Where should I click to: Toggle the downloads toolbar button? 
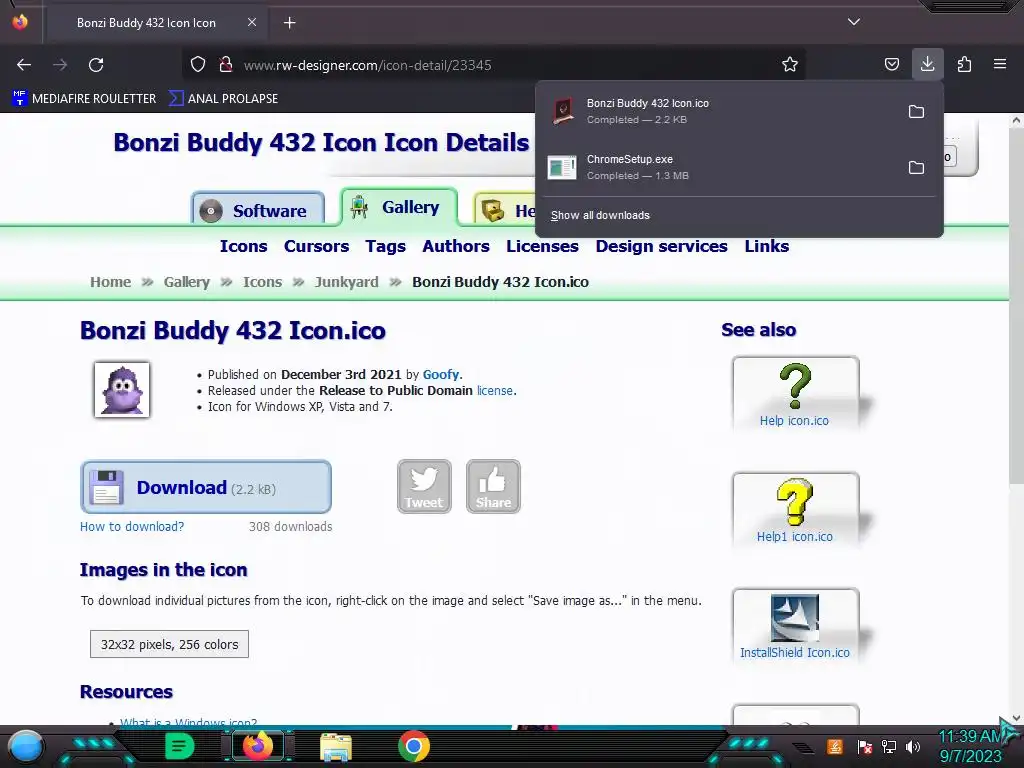(x=927, y=64)
